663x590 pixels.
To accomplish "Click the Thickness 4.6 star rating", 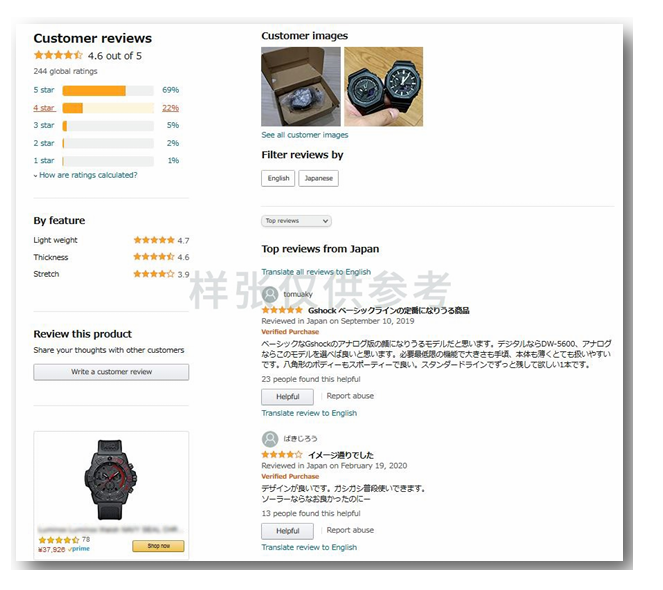I will (x=154, y=257).
